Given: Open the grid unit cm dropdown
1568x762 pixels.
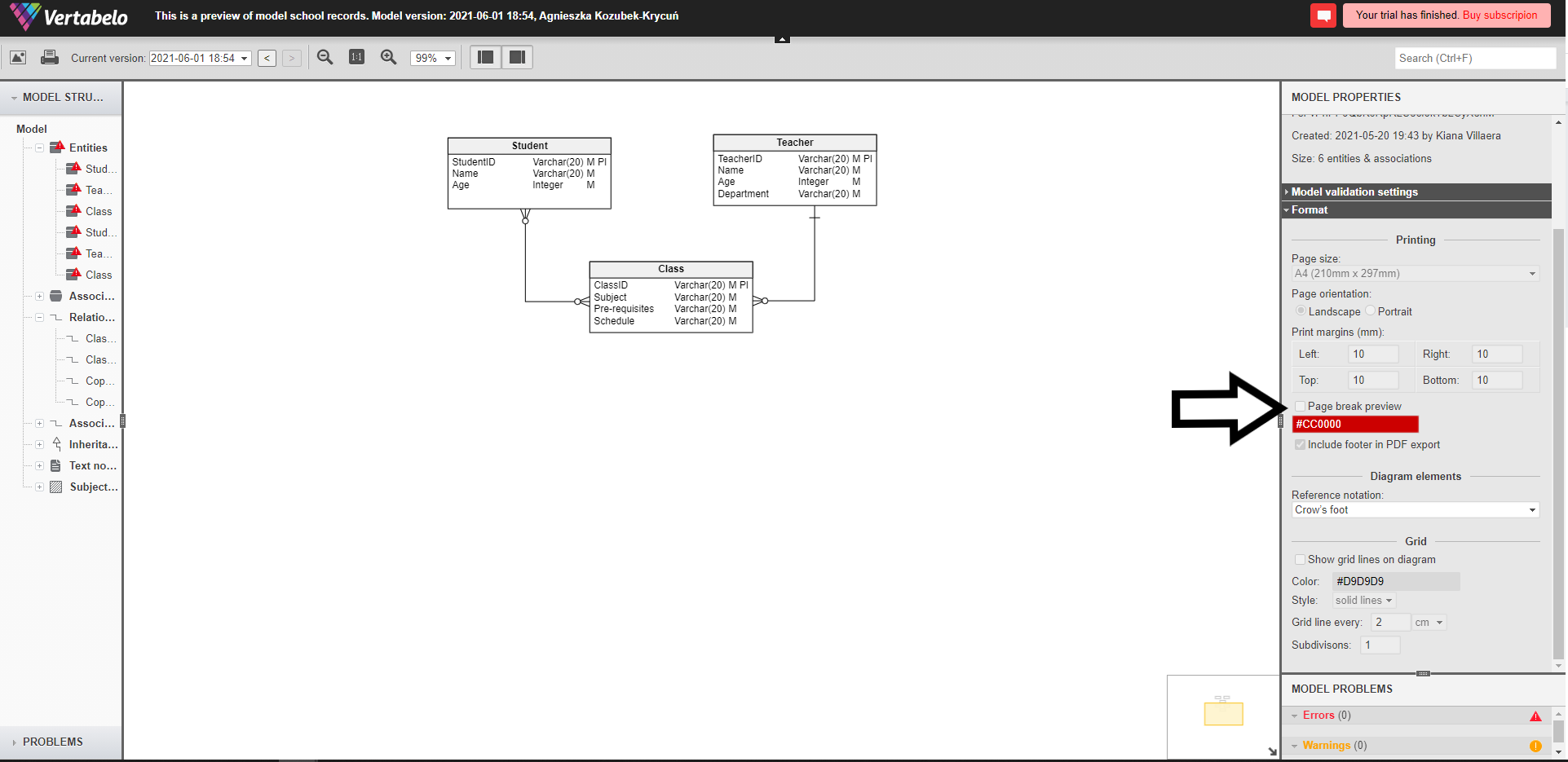Looking at the screenshot, I should click(1429, 623).
